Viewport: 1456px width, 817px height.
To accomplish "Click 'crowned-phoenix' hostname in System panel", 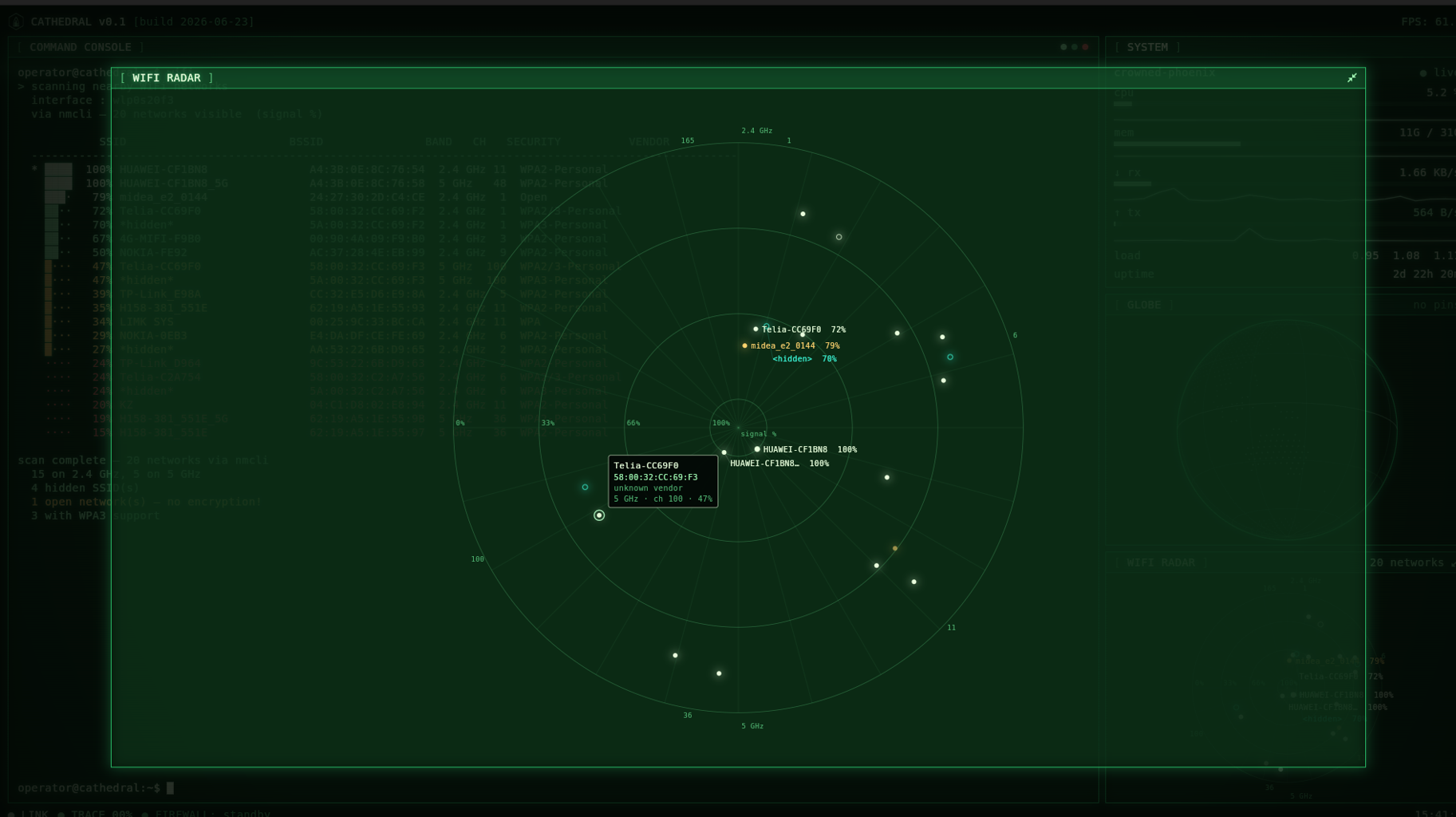I will tap(1164, 73).
